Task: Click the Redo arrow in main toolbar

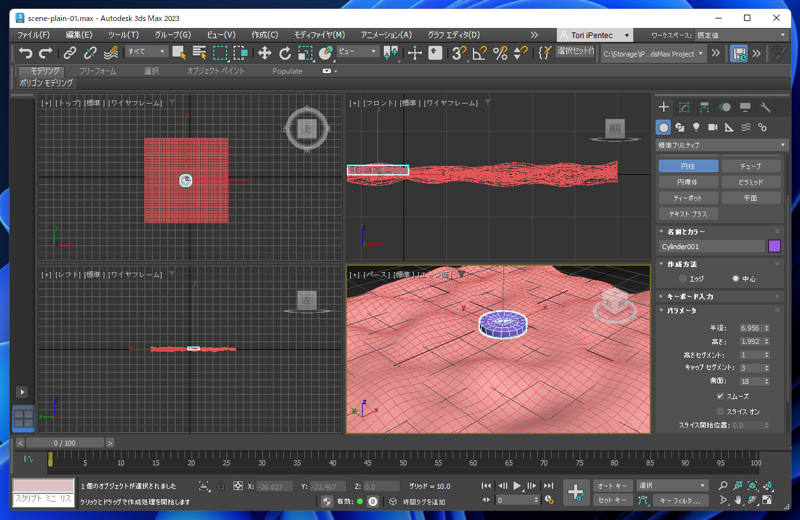Action: [x=46, y=53]
